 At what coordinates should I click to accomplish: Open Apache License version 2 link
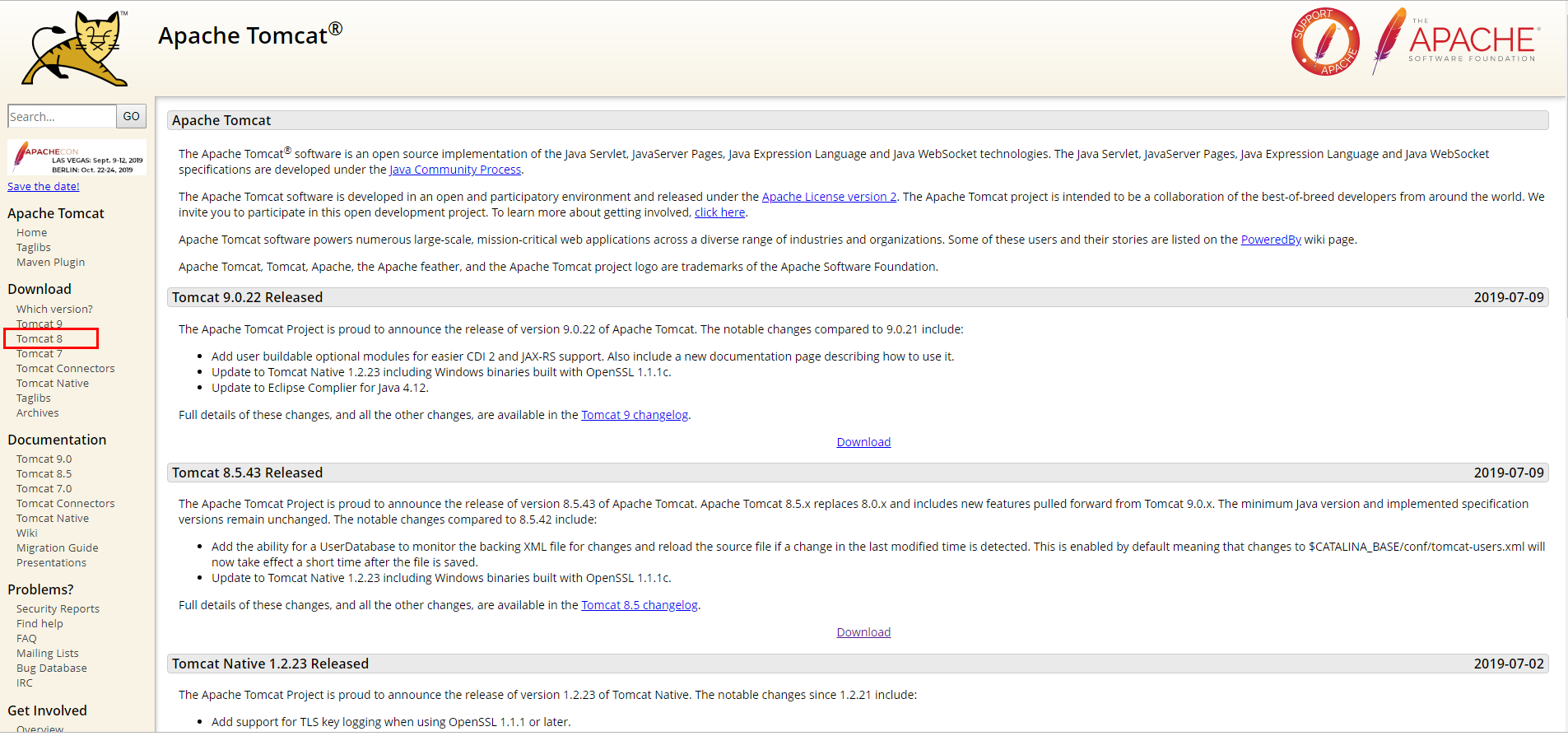click(x=829, y=197)
